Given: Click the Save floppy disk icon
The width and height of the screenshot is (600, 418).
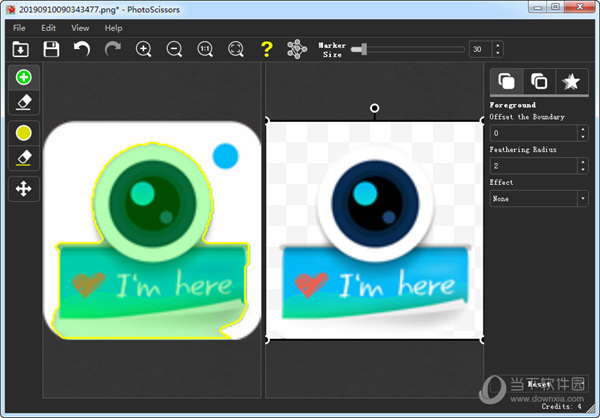Looking at the screenshot, I should tap(51, 49).
